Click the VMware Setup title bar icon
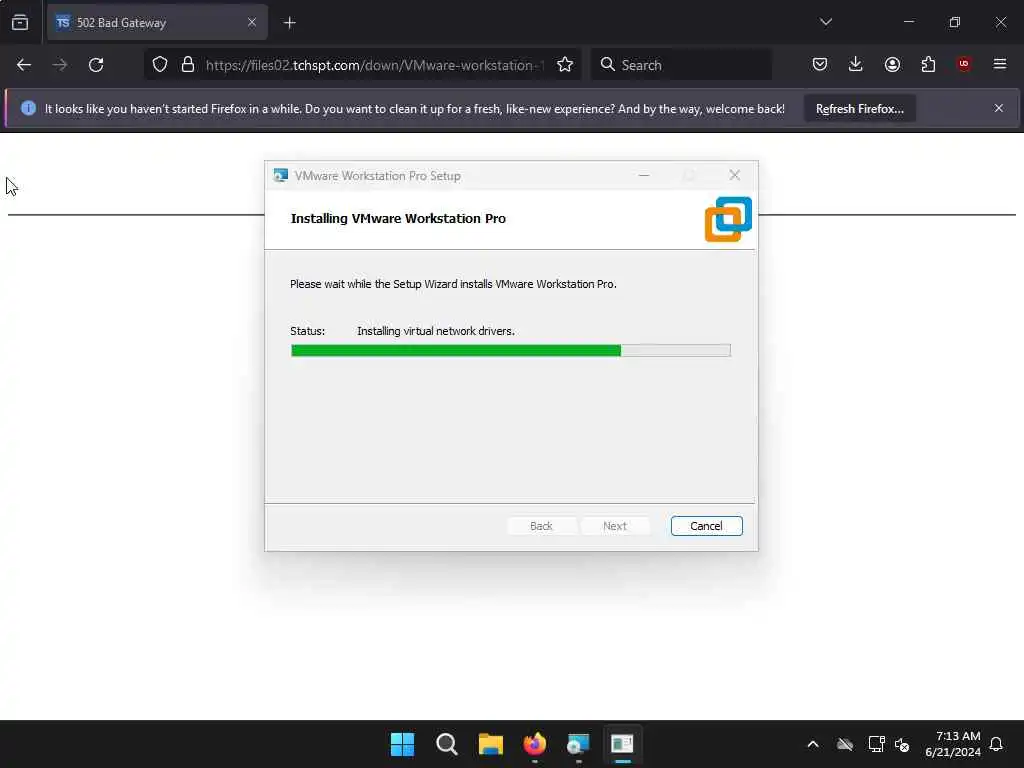 click(x=281, y=175)
